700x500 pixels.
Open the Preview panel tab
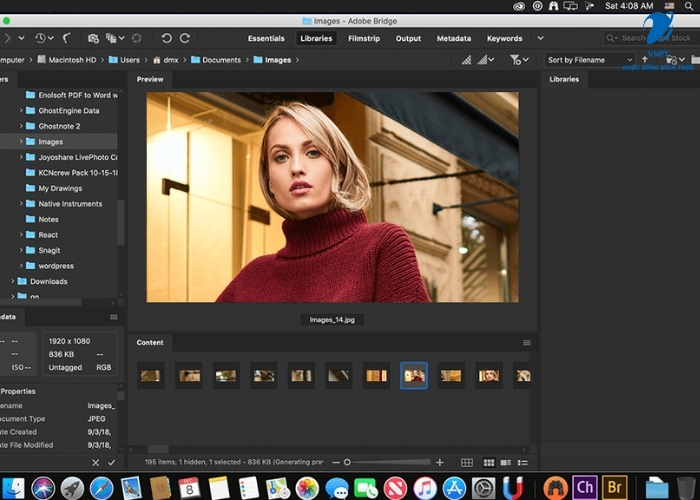[150, 79]
